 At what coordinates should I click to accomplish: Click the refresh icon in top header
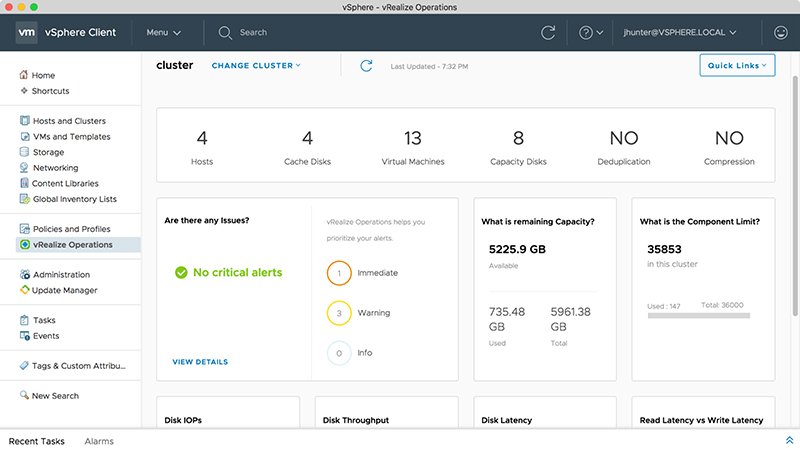(x=548, y=32)
